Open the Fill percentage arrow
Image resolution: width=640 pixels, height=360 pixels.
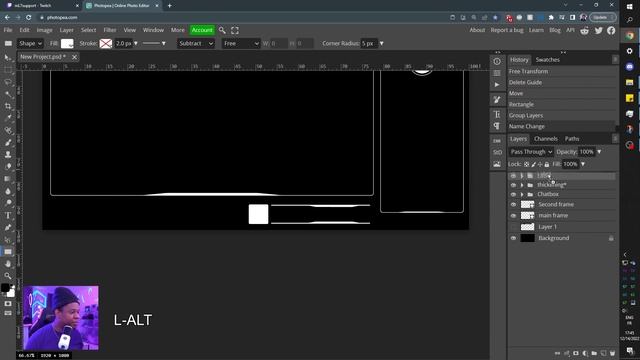pos(583,164)
